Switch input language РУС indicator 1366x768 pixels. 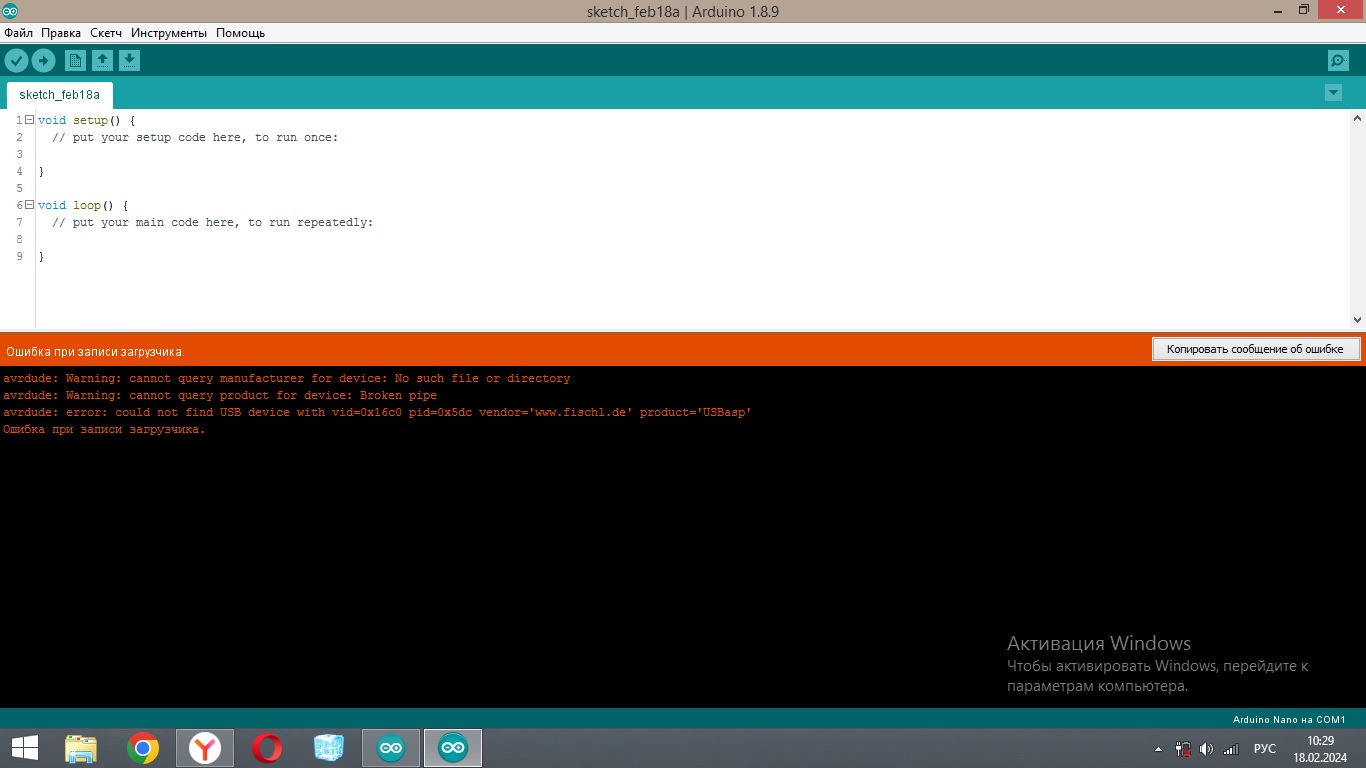(x=1265, y=749)
